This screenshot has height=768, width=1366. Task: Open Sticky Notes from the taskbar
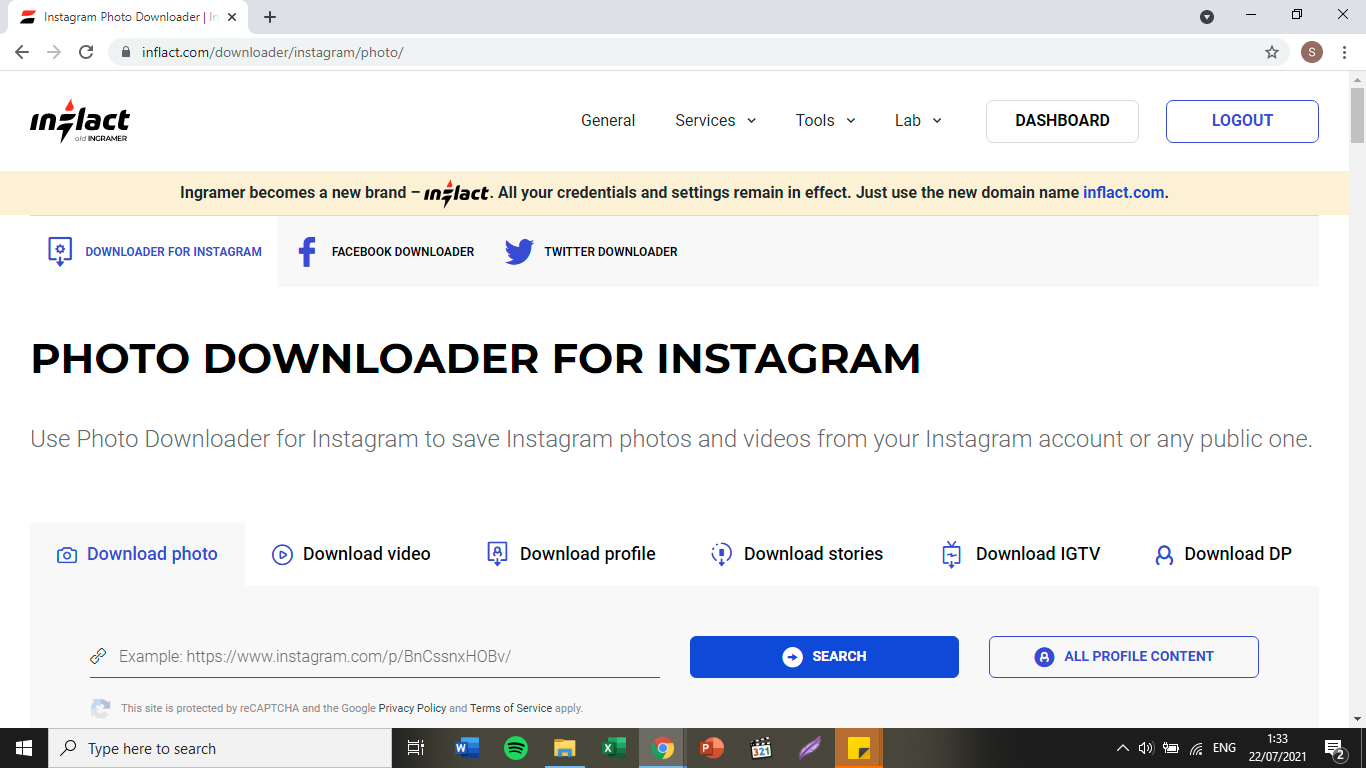click(859, 748)
